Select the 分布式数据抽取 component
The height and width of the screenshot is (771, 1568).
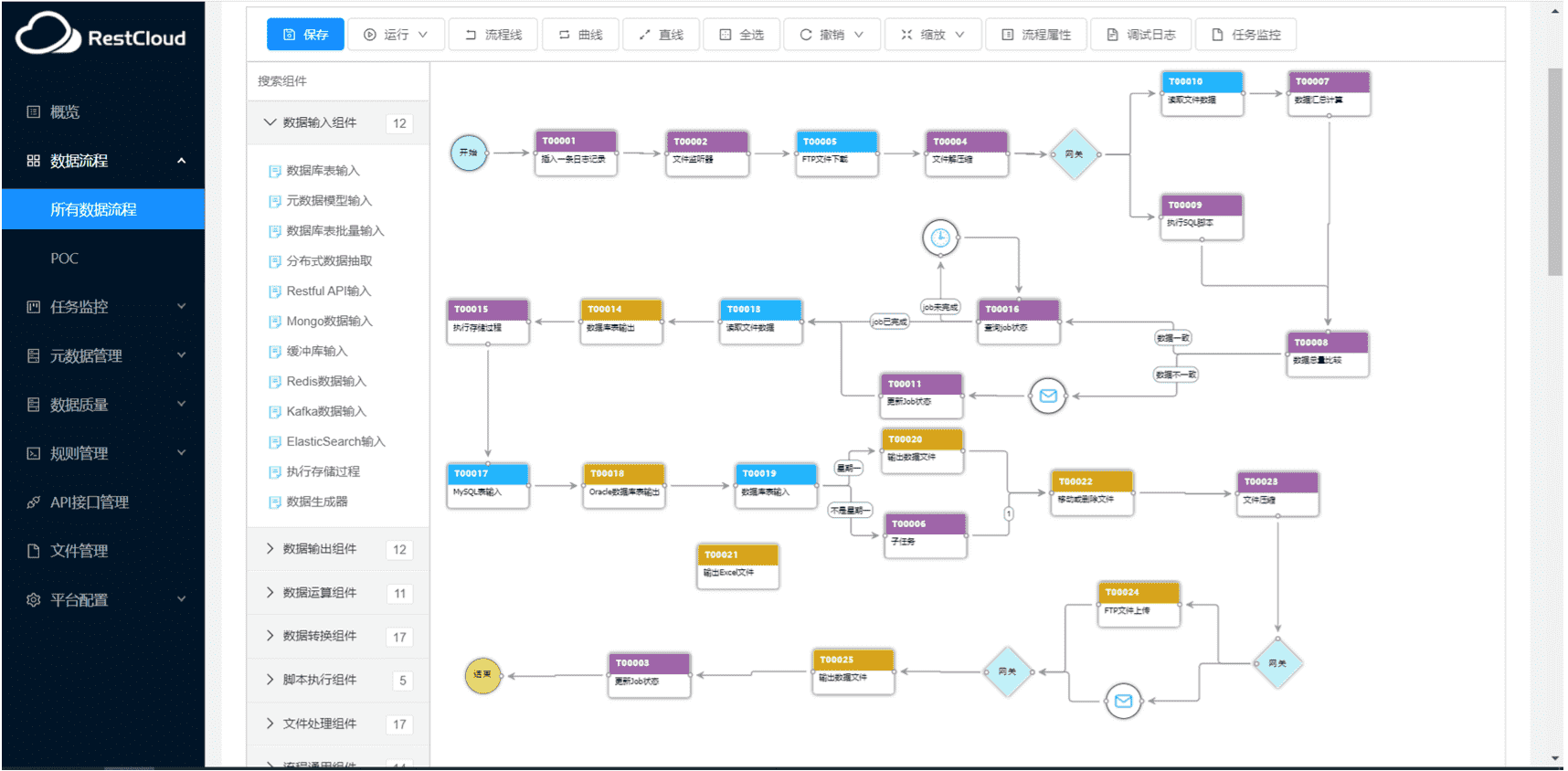pos(321,261)
